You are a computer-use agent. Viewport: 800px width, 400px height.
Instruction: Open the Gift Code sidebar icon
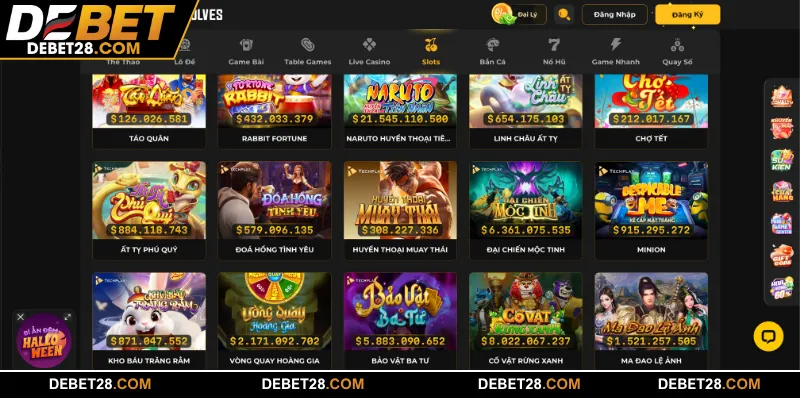[782, 255]
